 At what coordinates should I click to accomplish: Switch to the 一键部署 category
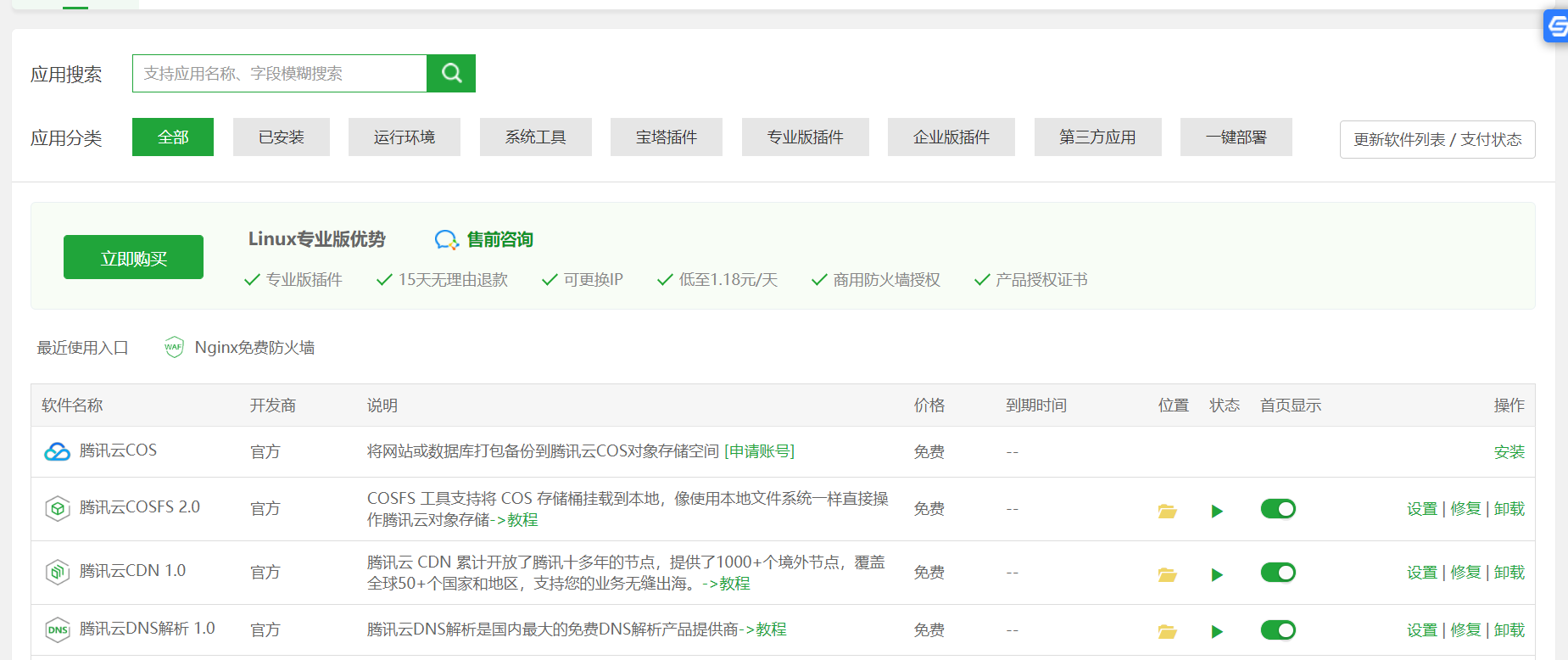(x=1236, y=137)
